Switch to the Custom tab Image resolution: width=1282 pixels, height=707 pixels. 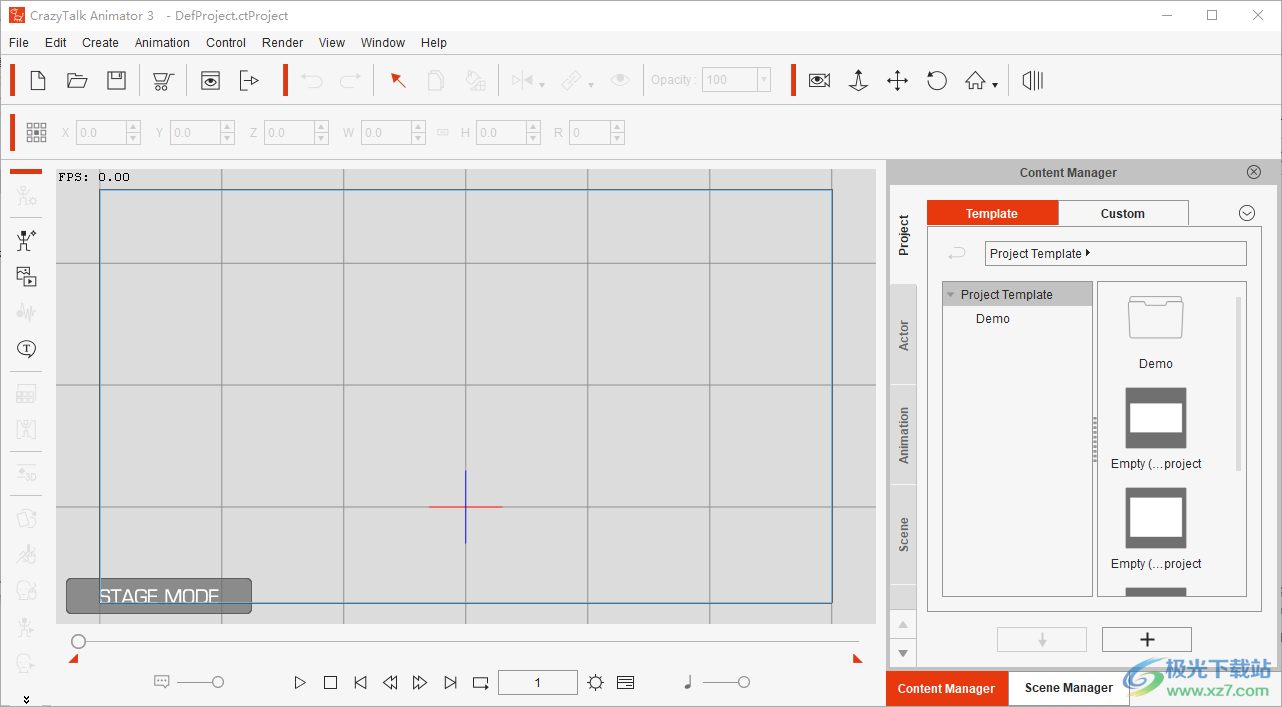(1122, 213)
